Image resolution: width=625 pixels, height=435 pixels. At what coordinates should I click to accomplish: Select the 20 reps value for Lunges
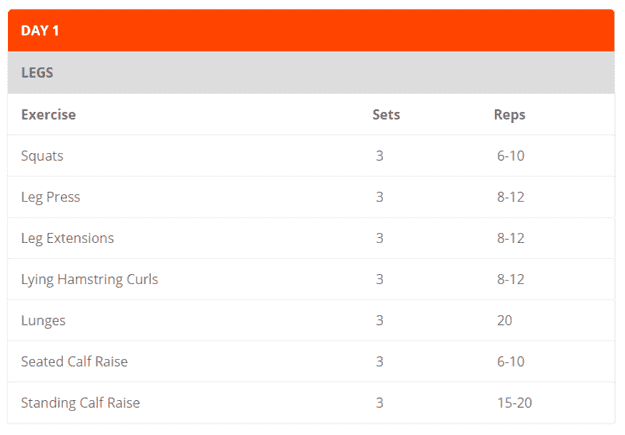(504, 320)
